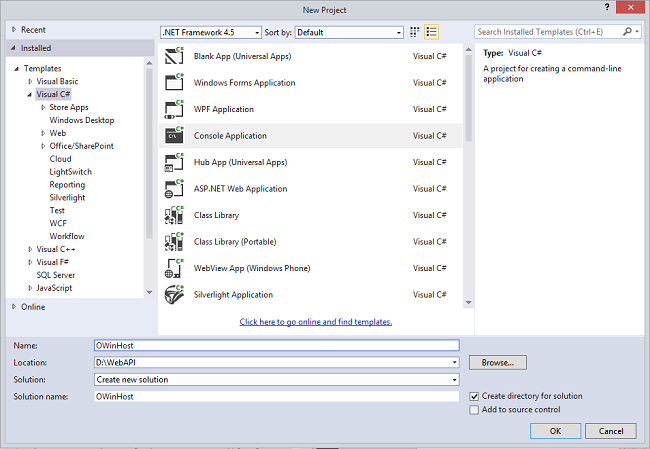The image size is (650, 449).
Task: Open the Solution dropdown
Action: (x=276, y=380)
